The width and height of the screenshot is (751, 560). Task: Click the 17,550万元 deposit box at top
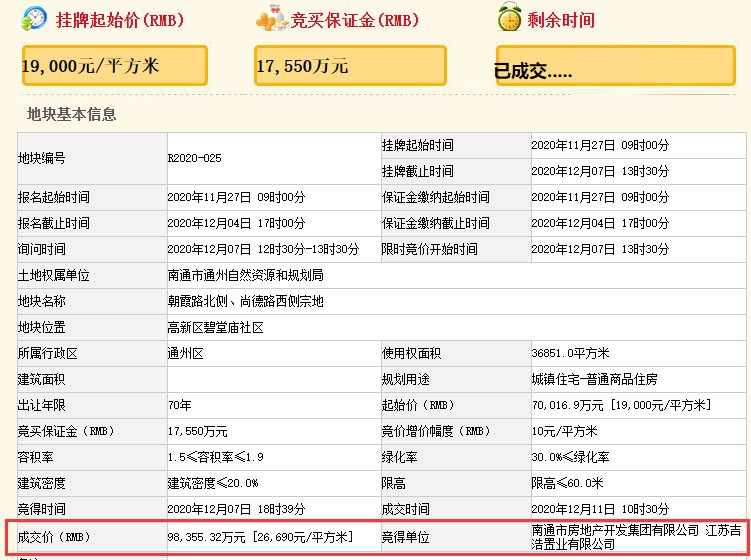tap(350, 66)
